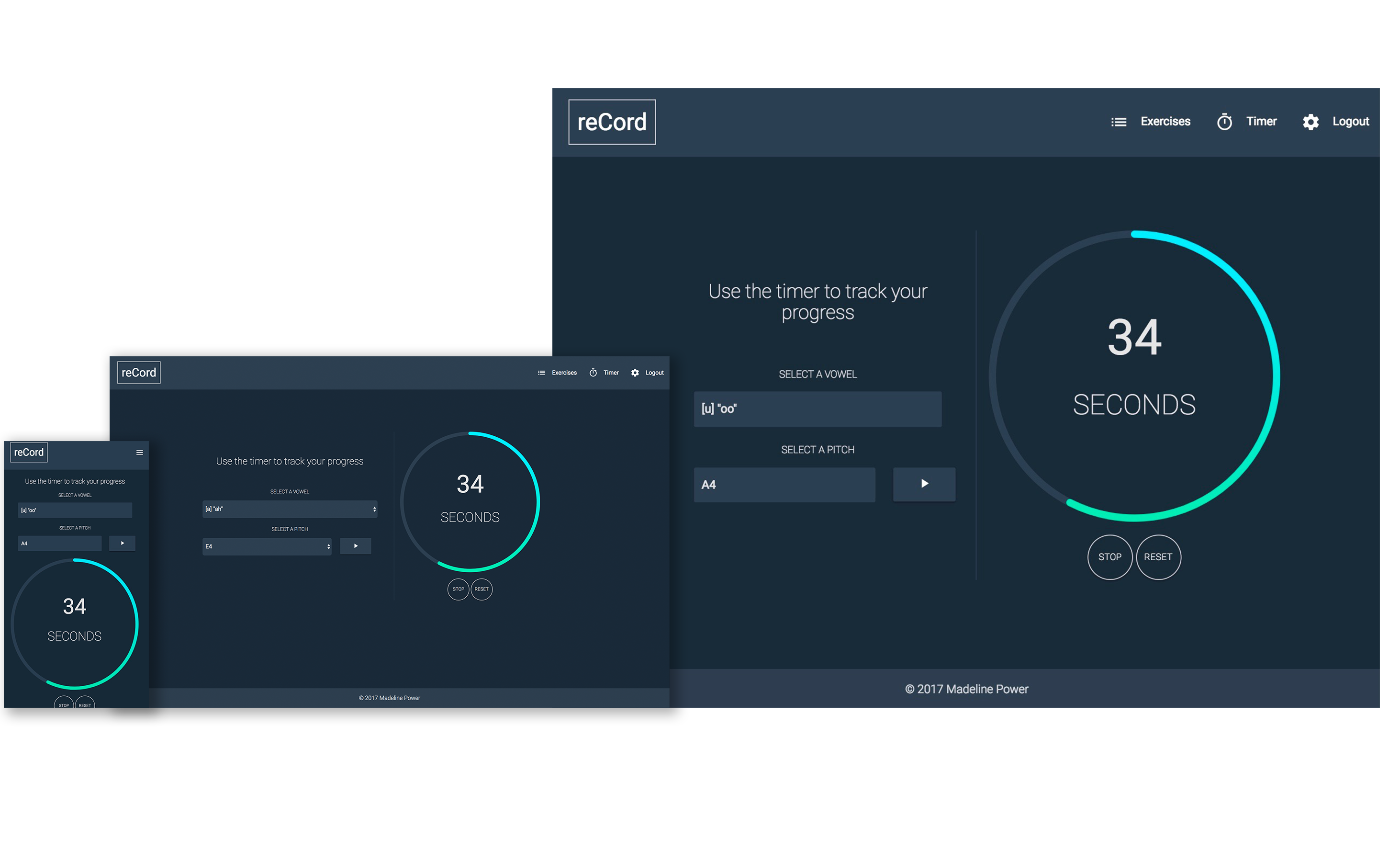Viewport: 1400px width, 862px height.
Task: Open the [u] "oo" vowel dropdown in large view
Action: point(817,409)
